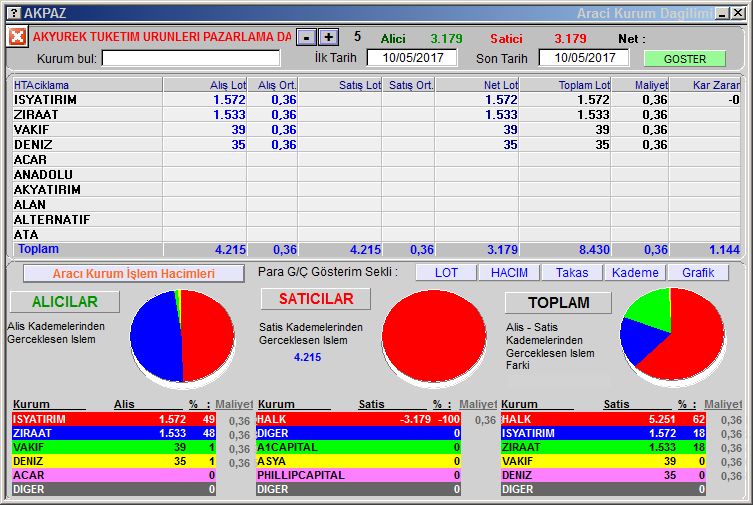This screenshot has height=505, width=753.
Task: Click blue ISYATIRIM row in total list
Action: pos(603,433)
